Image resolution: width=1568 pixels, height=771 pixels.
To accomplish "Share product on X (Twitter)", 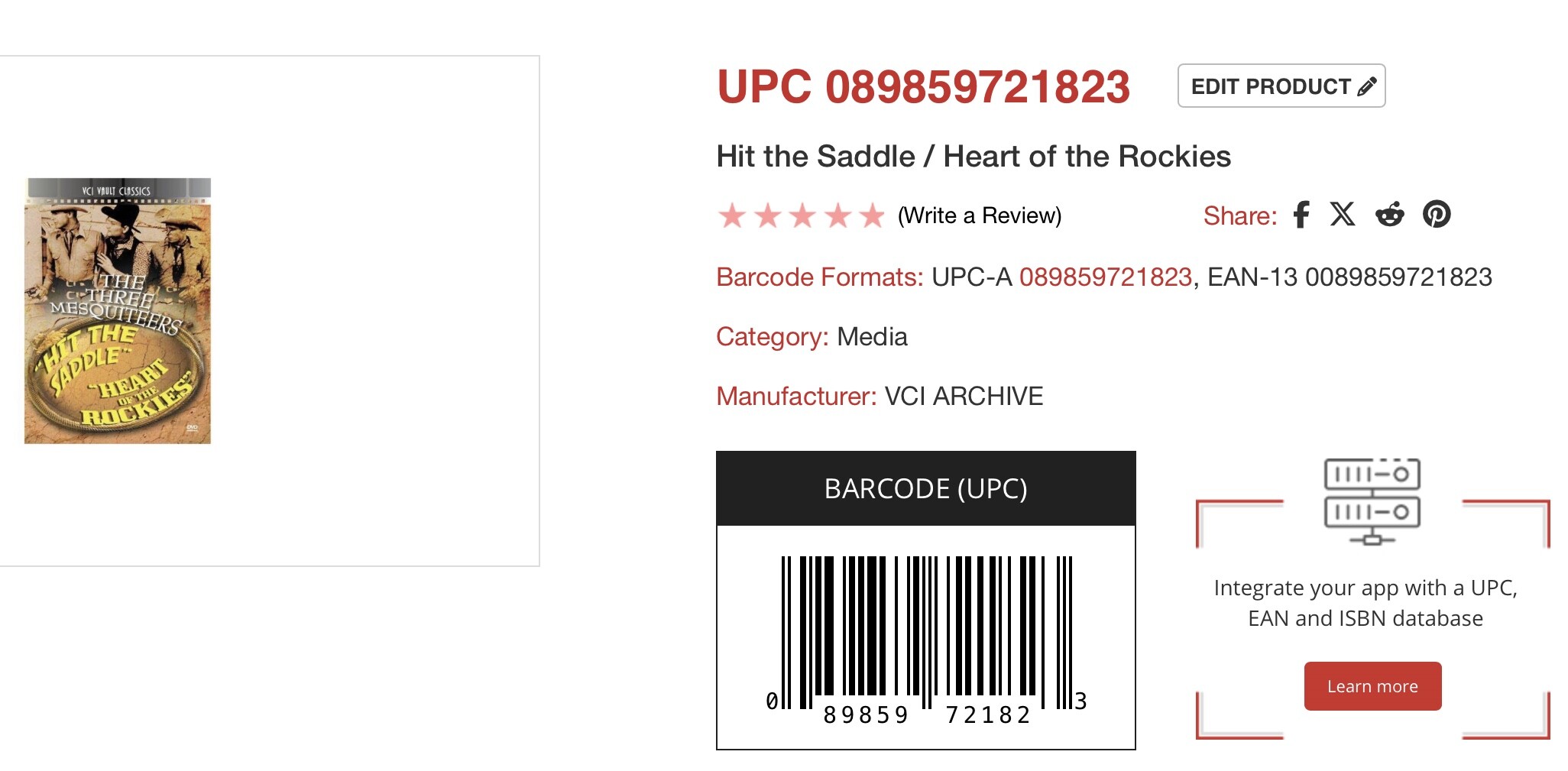I will (x=1343, y=215).
